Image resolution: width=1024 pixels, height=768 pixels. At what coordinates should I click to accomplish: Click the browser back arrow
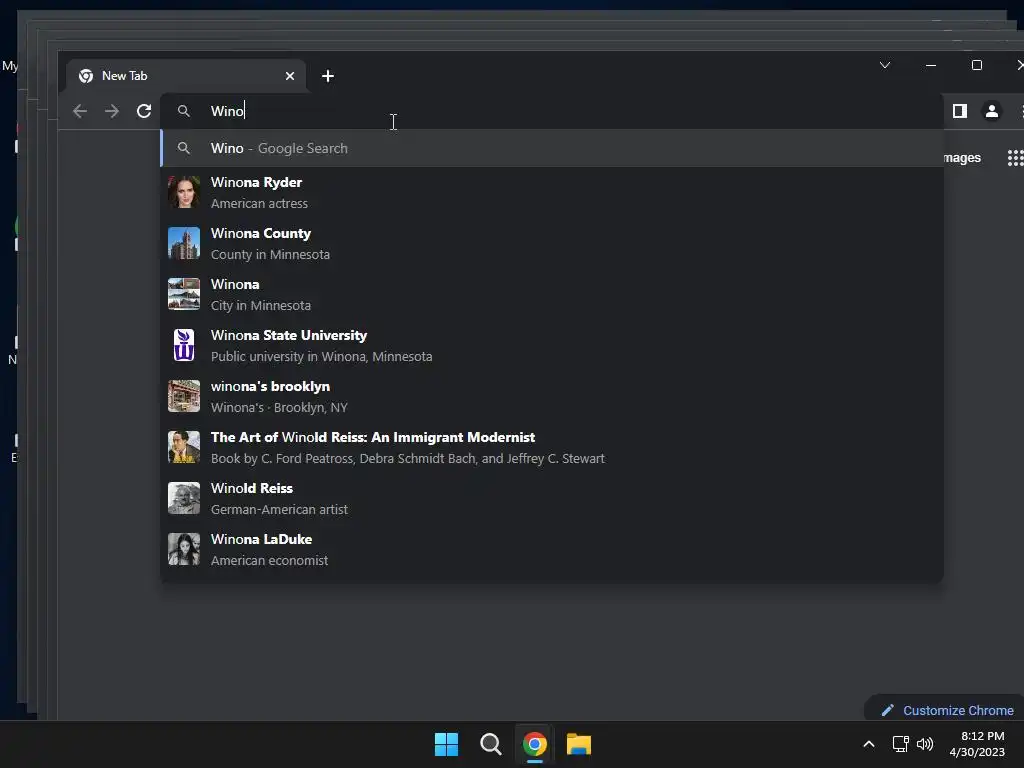(x=80, y=111)
